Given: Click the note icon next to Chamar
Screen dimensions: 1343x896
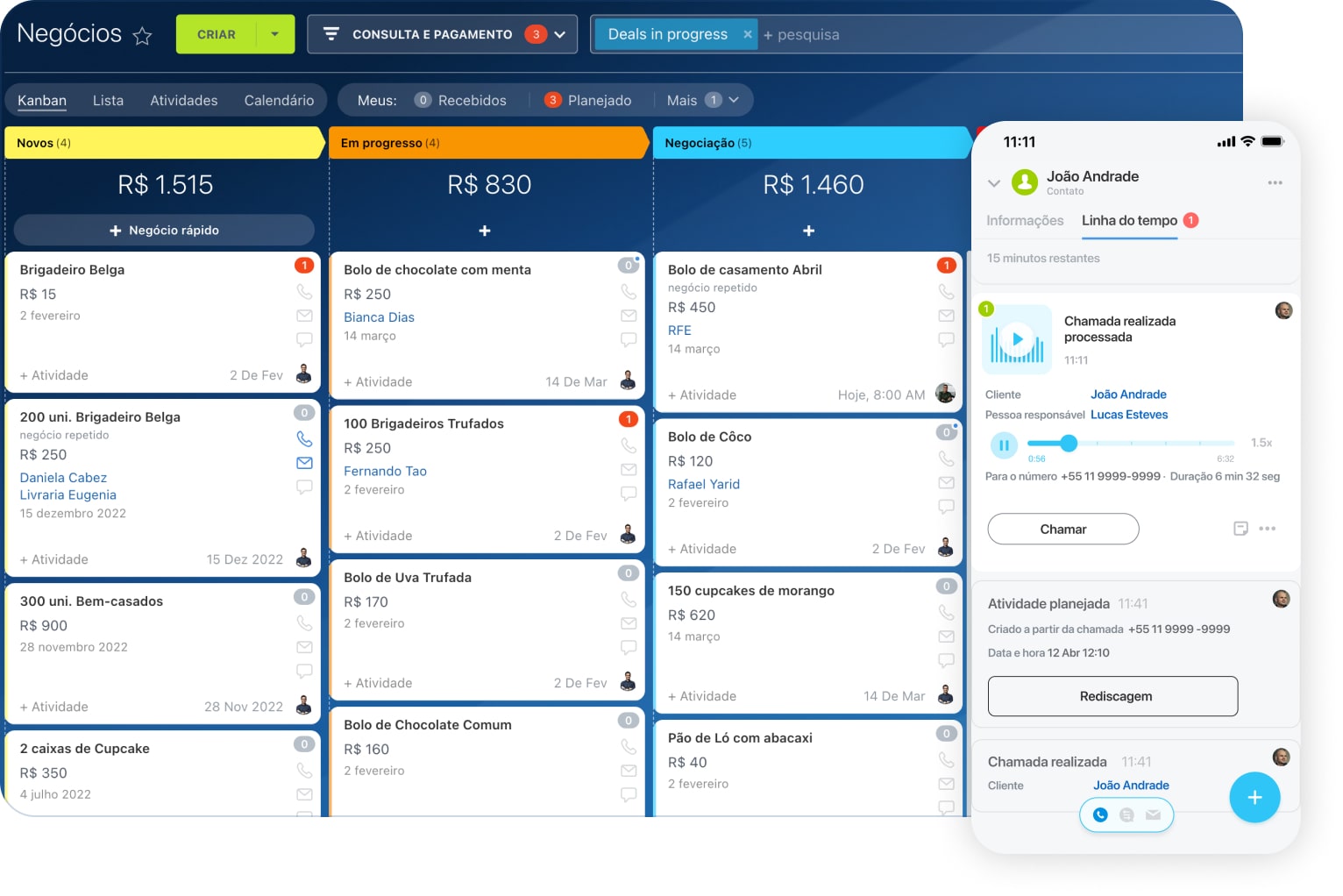Looking at the screenshot, I should pos(1240,529).
